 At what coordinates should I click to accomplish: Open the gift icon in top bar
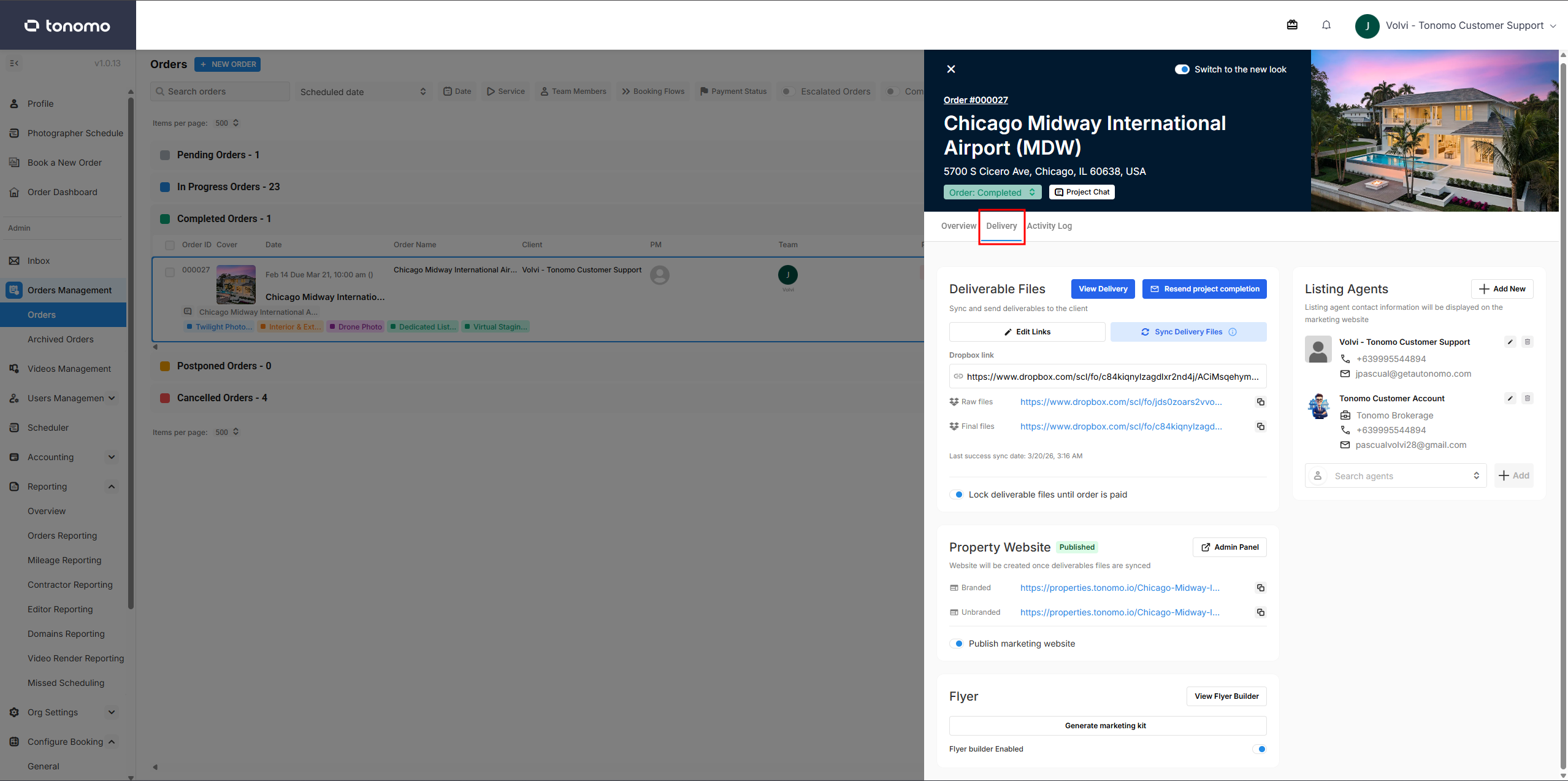[x=1292, y=25]
